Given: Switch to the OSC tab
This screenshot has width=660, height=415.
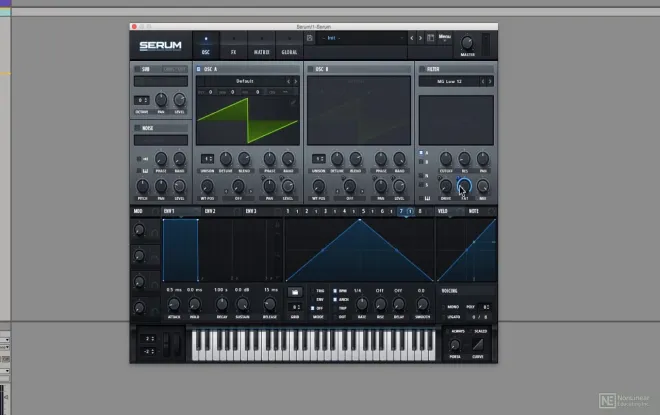Looking at the screenshot, I should coord(206,45).
